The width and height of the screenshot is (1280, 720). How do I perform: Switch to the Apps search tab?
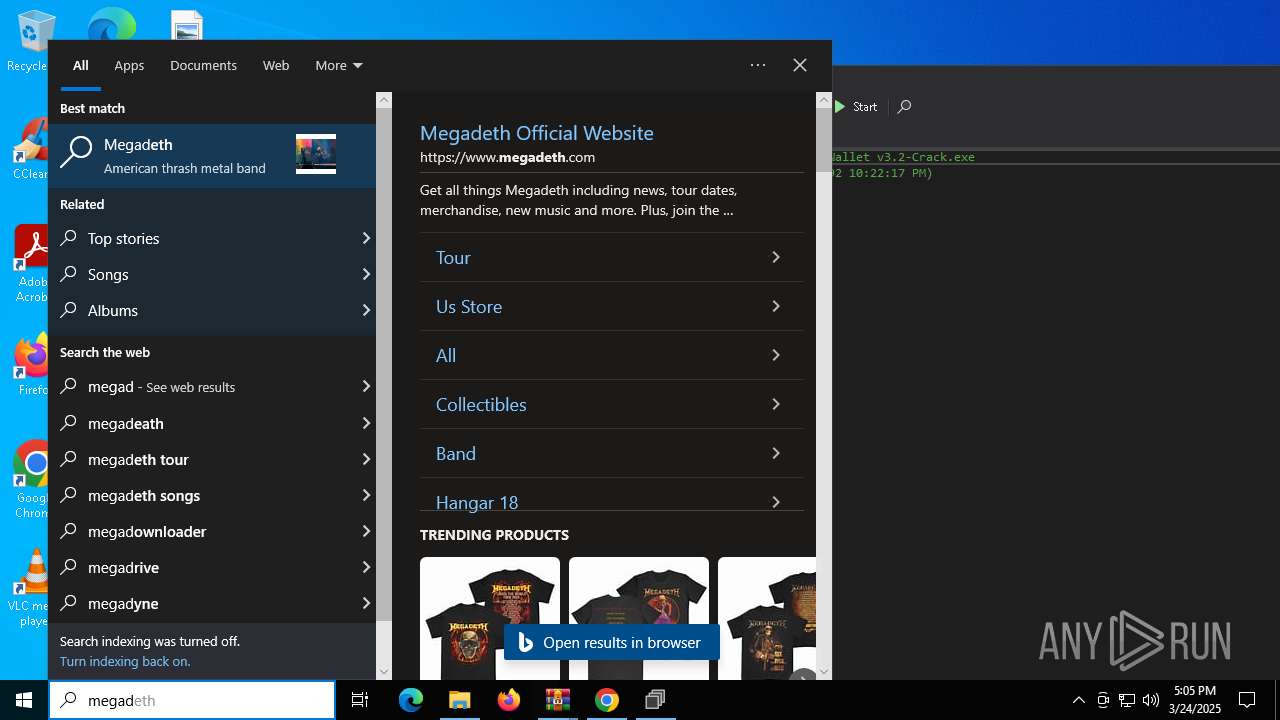click(129, 65)
